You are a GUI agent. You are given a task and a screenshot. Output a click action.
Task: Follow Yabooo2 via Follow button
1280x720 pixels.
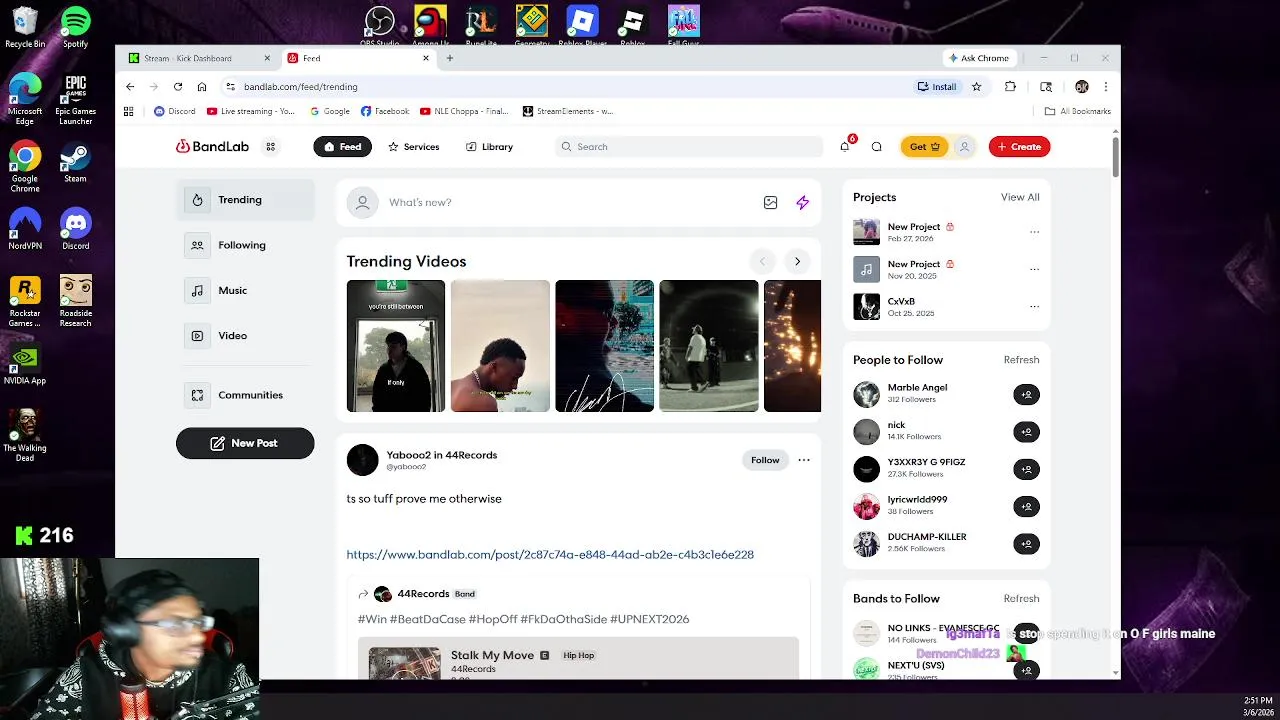click(765, 460)
